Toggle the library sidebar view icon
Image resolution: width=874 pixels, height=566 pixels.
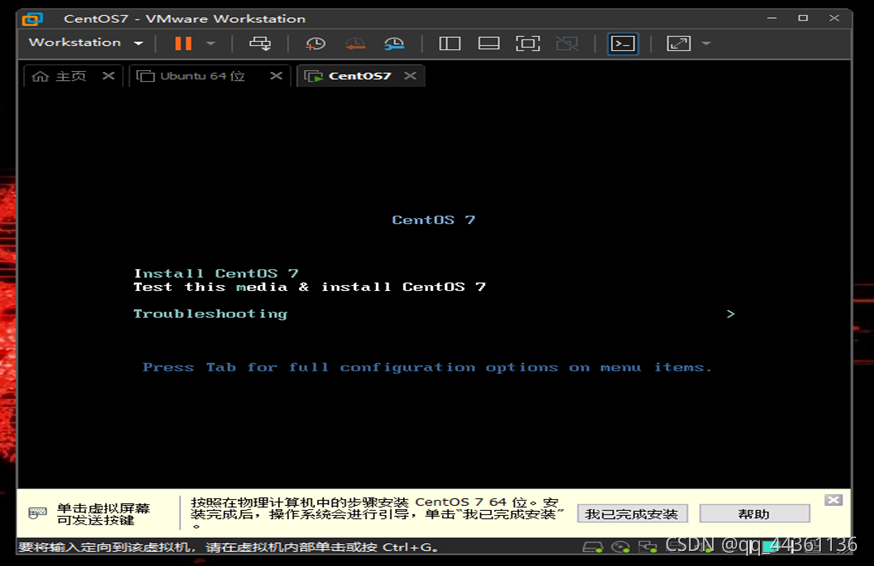pyautogui.click(x=450, y=43)
